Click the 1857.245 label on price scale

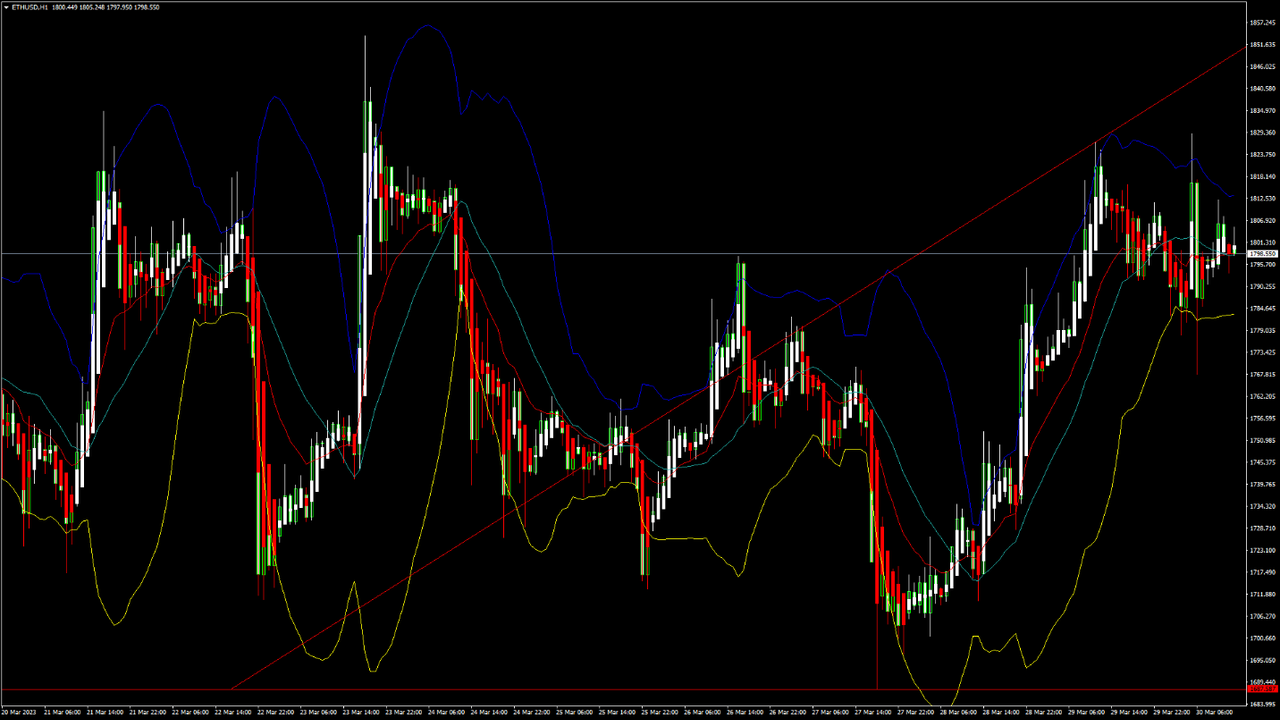(x=1262, y=23)
